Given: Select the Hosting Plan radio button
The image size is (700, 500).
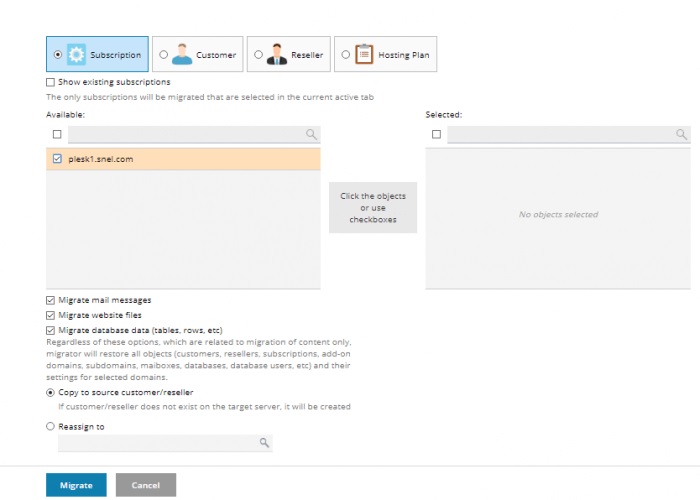Looking at the screenshot, I should 346,54.
